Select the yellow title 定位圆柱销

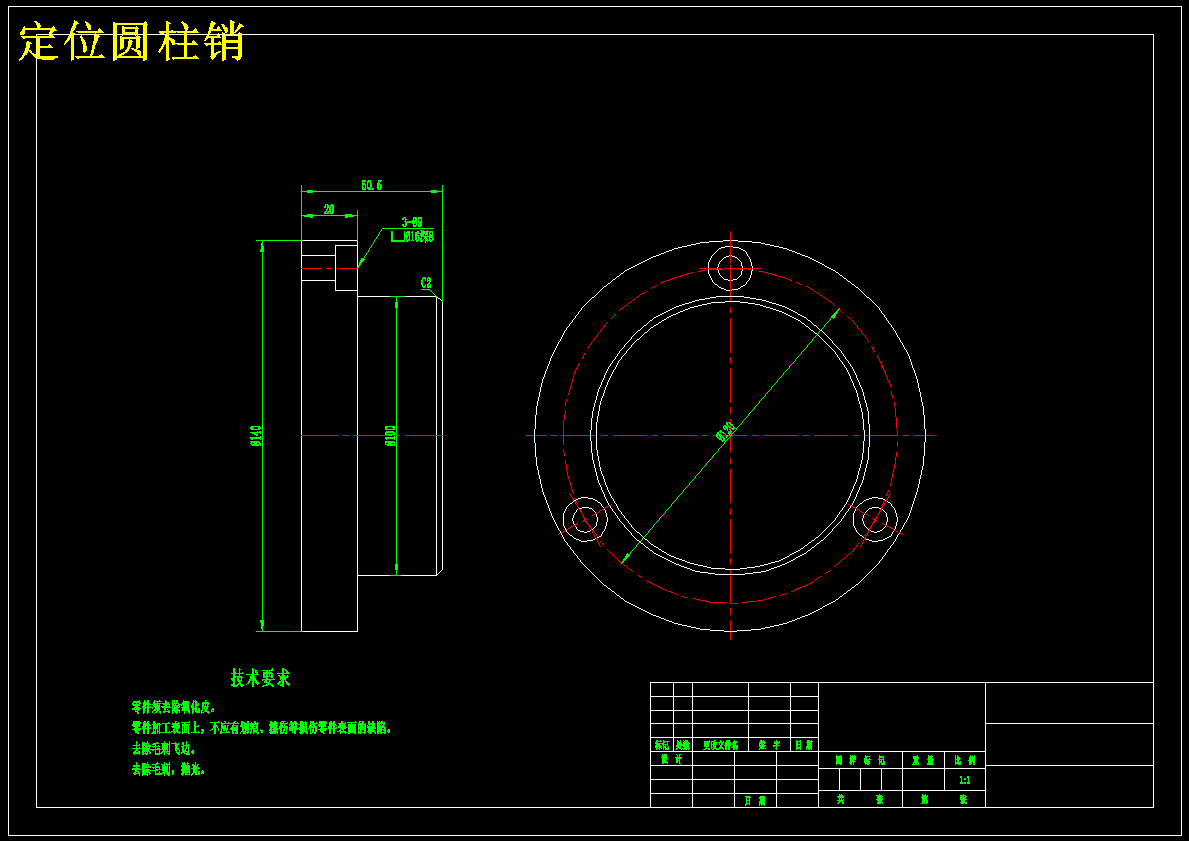click(131, 42)
